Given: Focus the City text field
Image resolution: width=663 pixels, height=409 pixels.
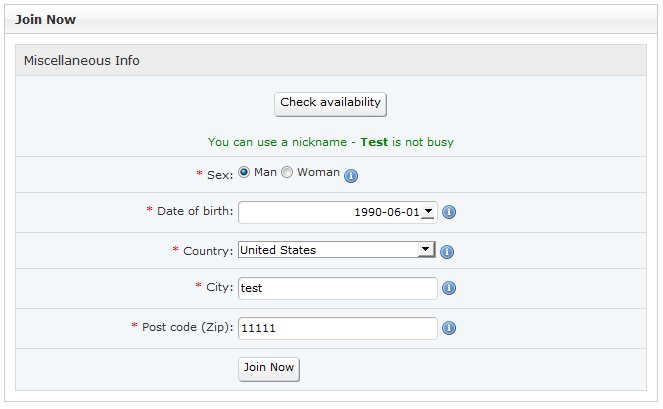Looking at the screenshot, I should 338,288.
